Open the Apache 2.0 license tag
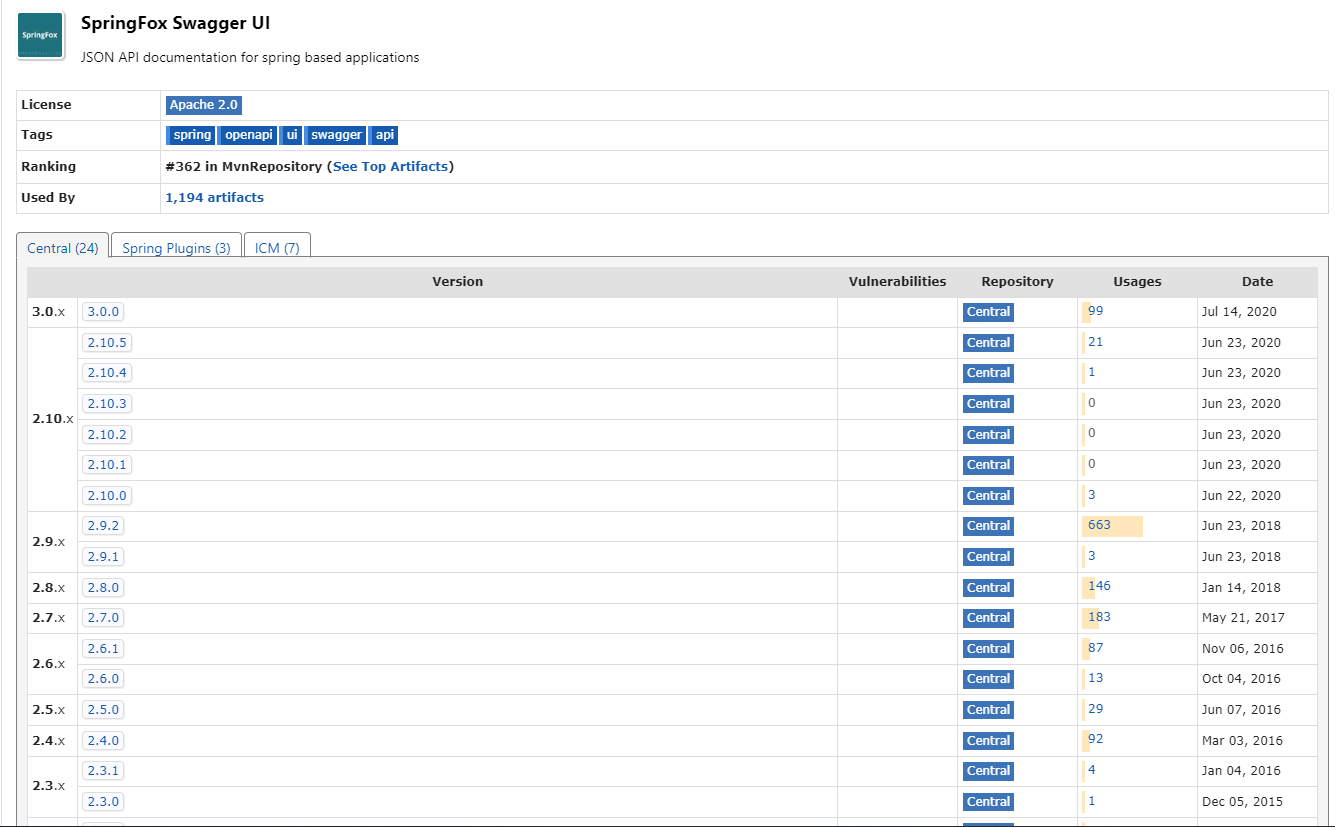Image resolution: width=1335 pixels, height=827 pixels. click(x=204, y=105)
